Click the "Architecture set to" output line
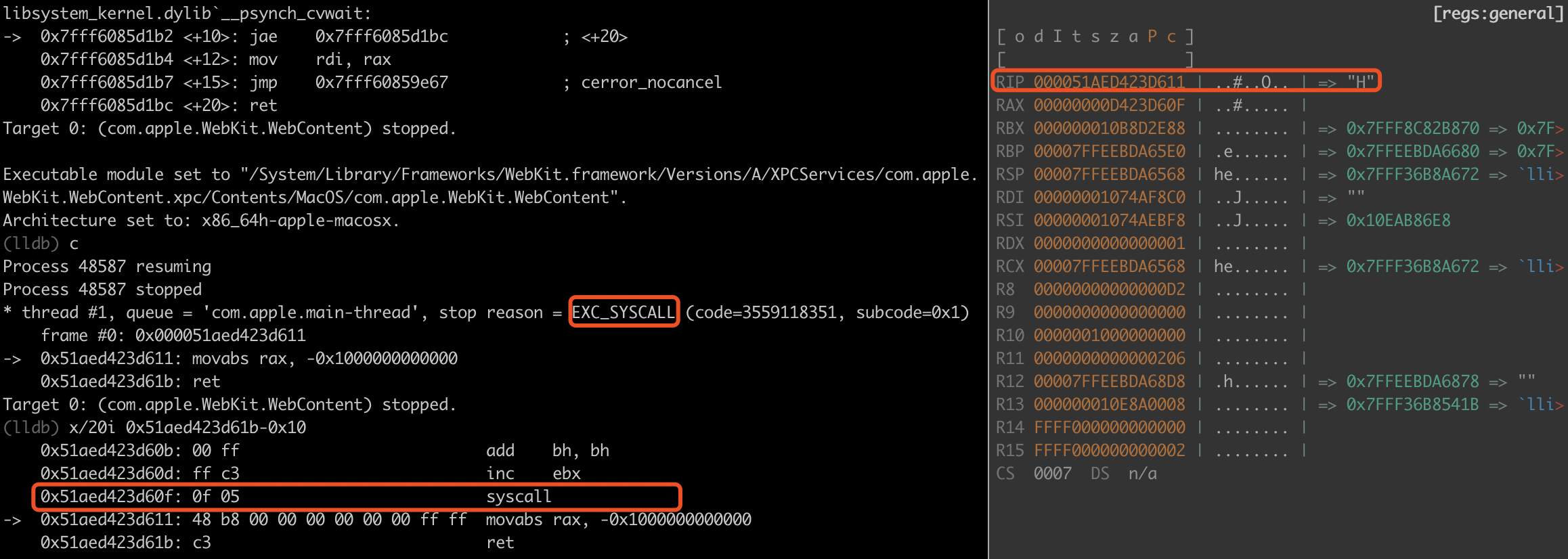This screenshot has height=559, width=1568. (x=201, y=221)
